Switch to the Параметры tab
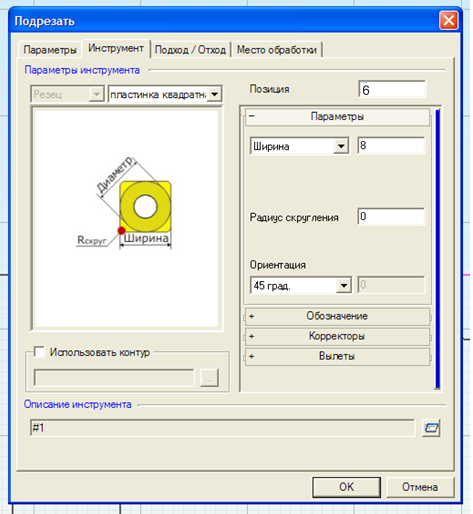Screen dimensions: 473x514 pyautogui.click(x=50, y=50)
